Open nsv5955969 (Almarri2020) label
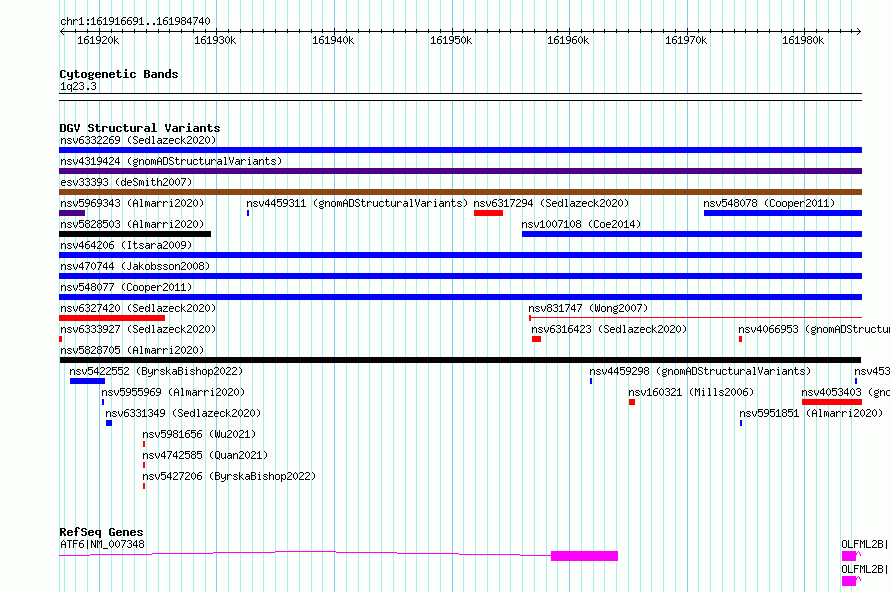 click(x=173, y=392)
